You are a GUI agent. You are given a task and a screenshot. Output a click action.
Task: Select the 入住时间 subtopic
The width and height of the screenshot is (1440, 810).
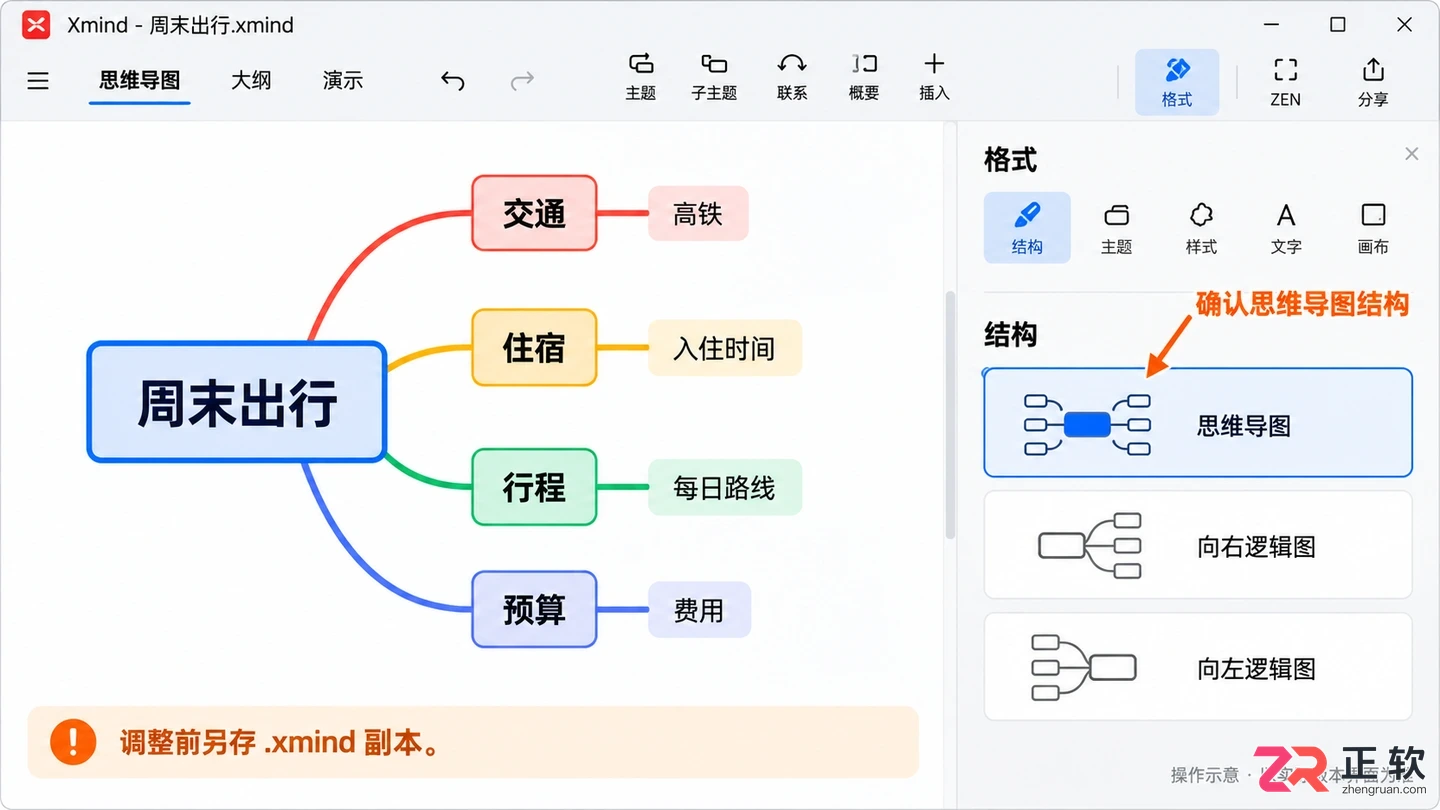point(725,348)
